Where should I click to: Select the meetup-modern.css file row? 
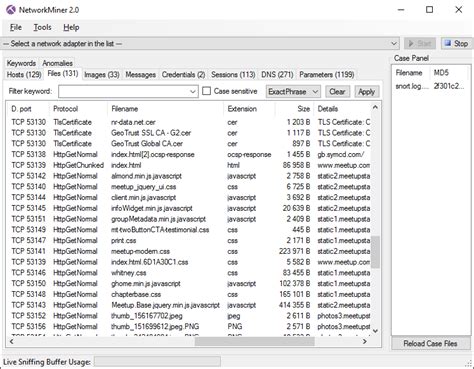[189, 251]
